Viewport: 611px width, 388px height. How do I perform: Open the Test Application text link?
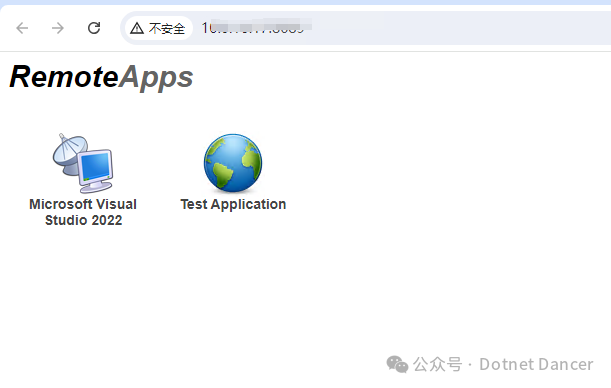(233, 204)
